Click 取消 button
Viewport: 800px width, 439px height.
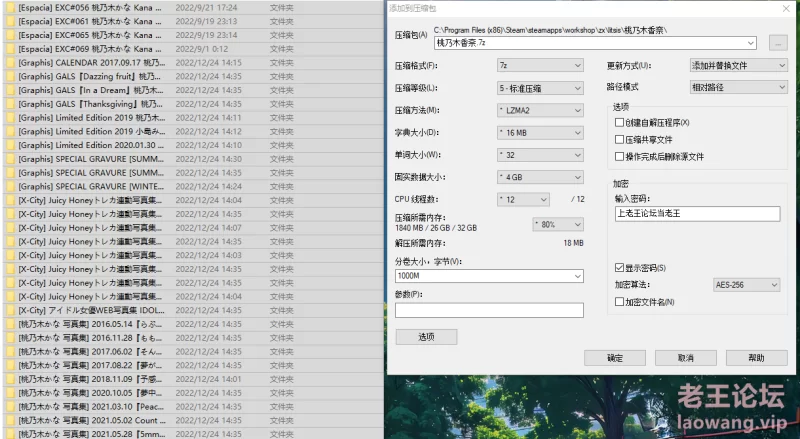click(686, 358)
